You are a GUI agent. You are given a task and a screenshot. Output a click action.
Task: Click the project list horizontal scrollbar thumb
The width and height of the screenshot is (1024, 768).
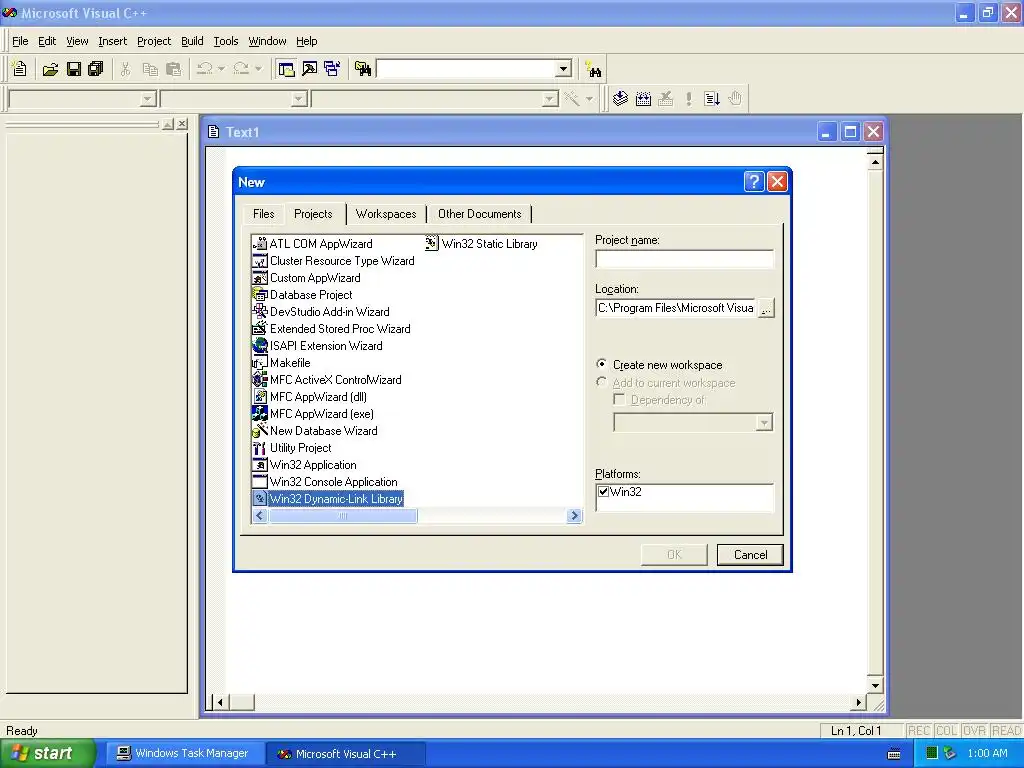[x=342, y=516]
